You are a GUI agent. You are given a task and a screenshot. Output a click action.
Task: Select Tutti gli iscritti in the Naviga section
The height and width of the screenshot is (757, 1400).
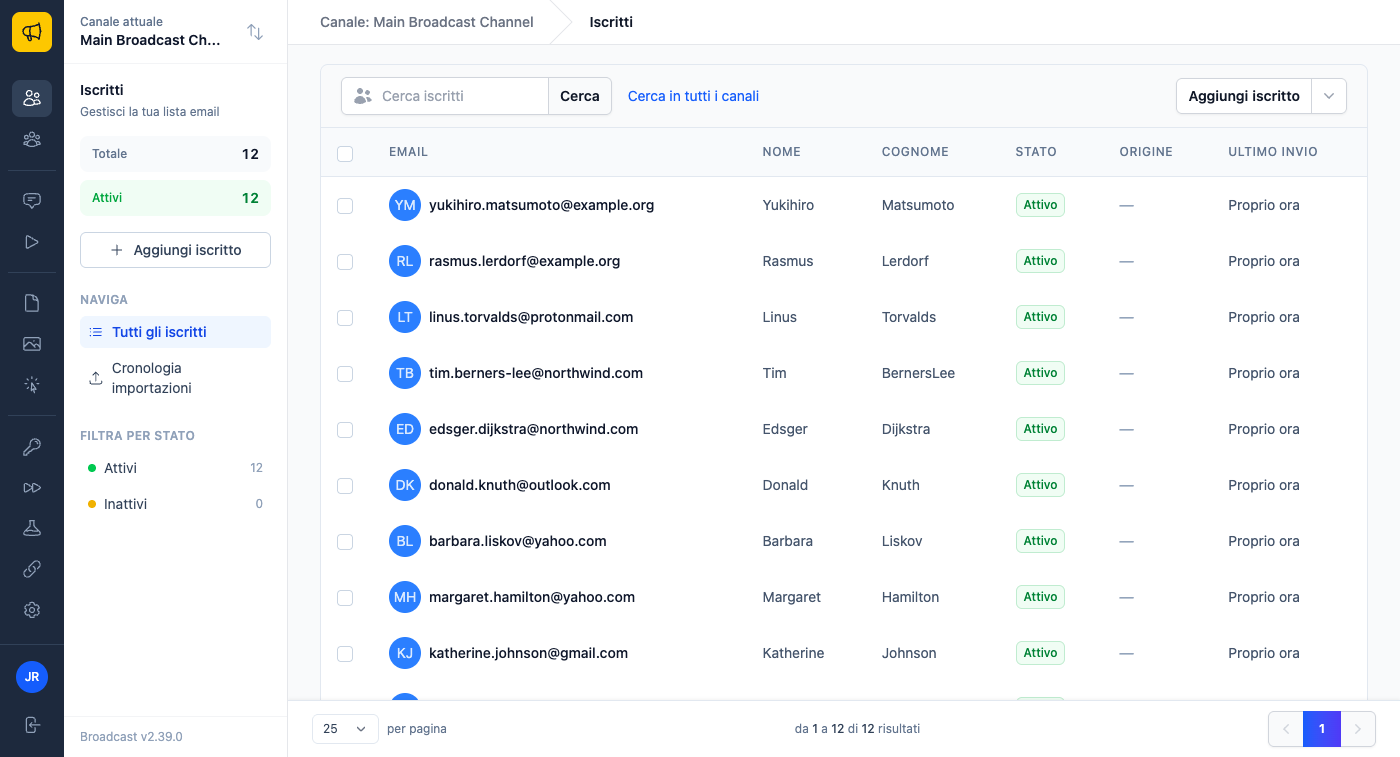tap(175, 332)
